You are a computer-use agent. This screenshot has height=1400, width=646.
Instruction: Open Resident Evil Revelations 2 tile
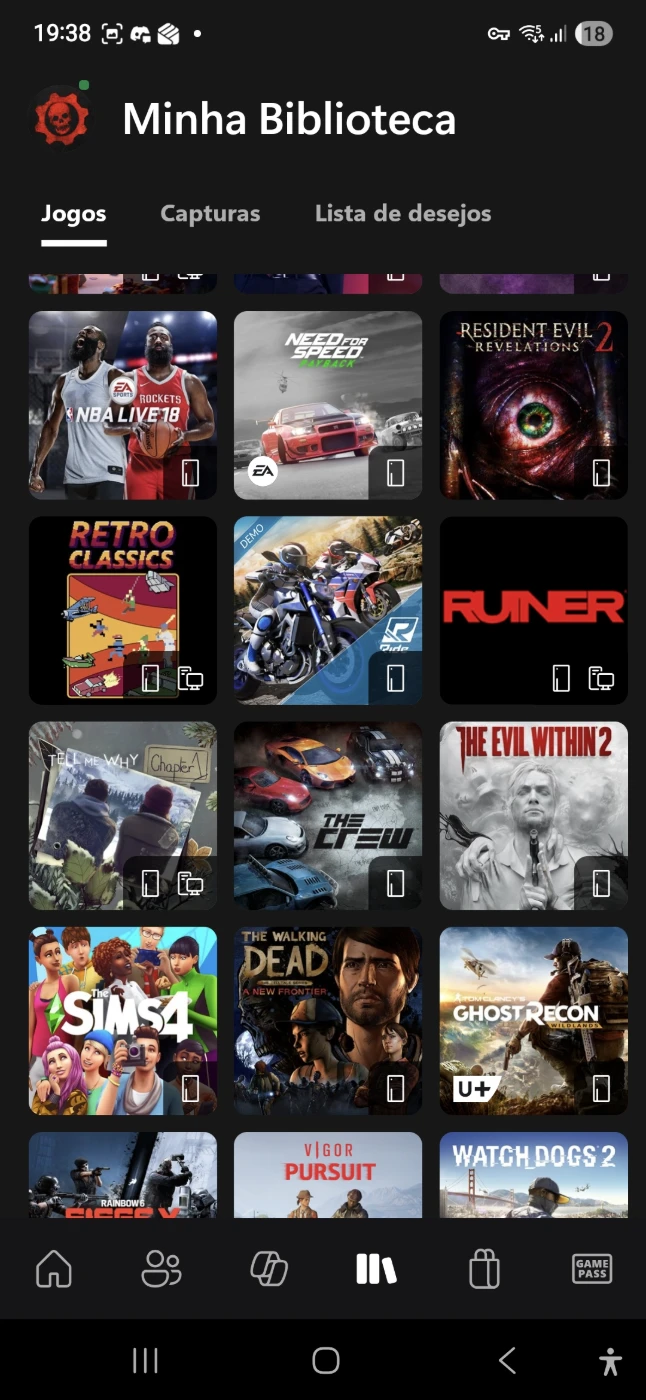tap(534, 405)
